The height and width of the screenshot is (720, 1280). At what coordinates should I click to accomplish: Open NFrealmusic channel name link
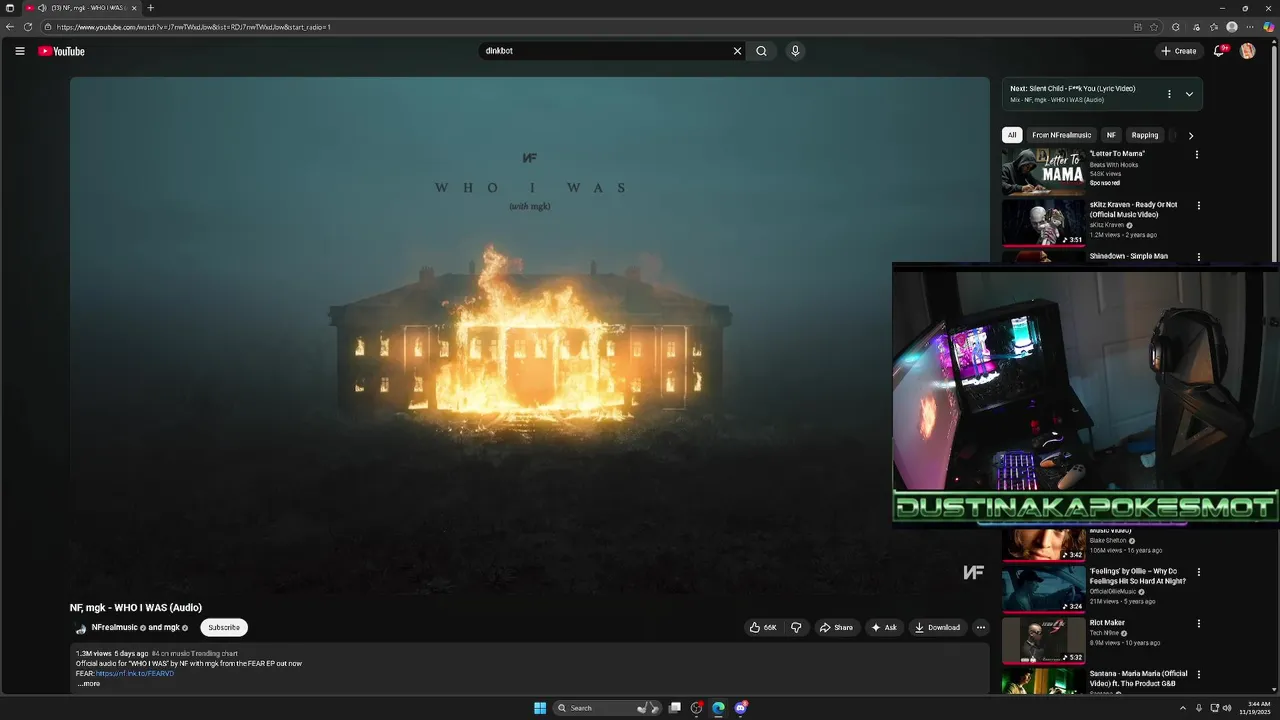(115, 627)
